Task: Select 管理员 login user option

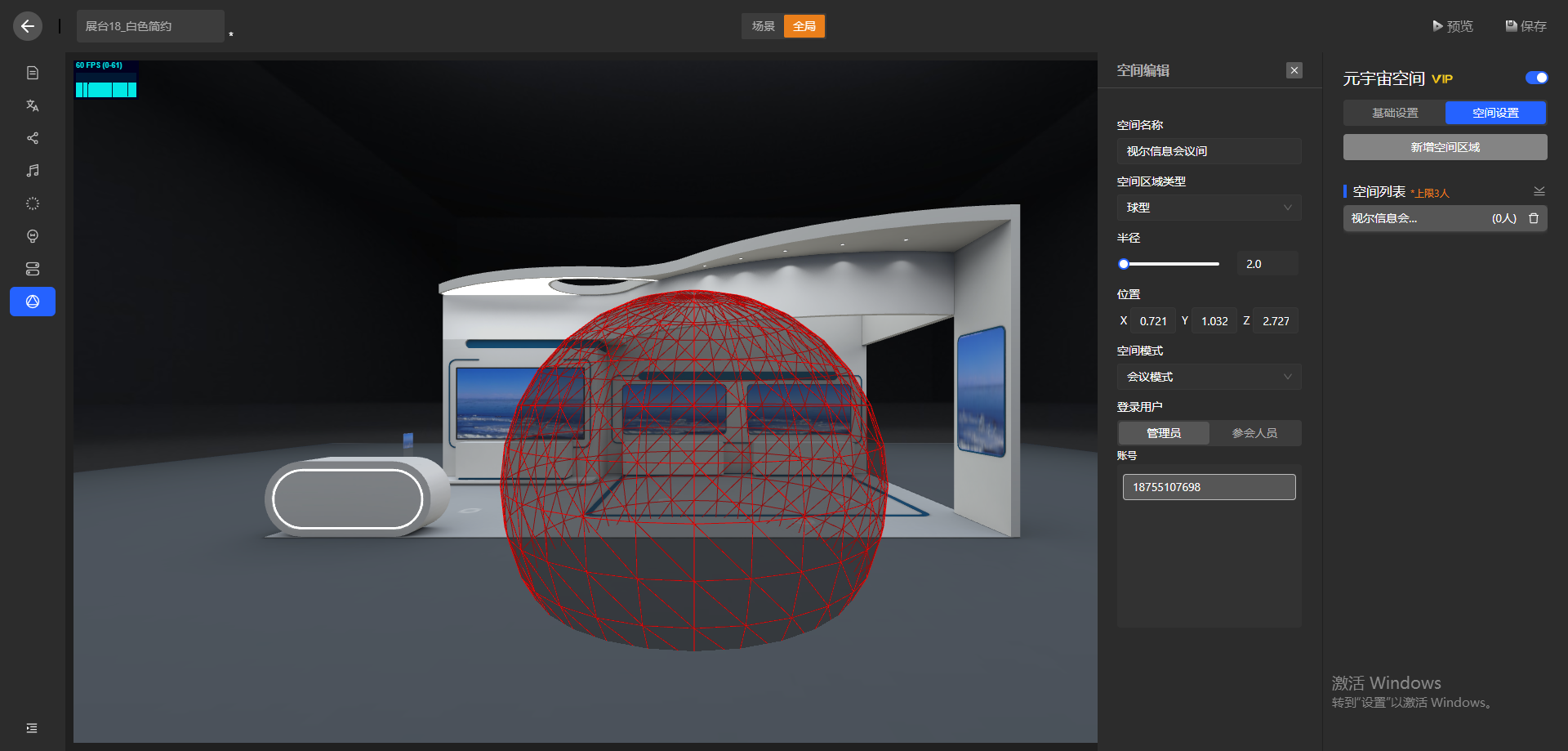Action: (1163, 433)
